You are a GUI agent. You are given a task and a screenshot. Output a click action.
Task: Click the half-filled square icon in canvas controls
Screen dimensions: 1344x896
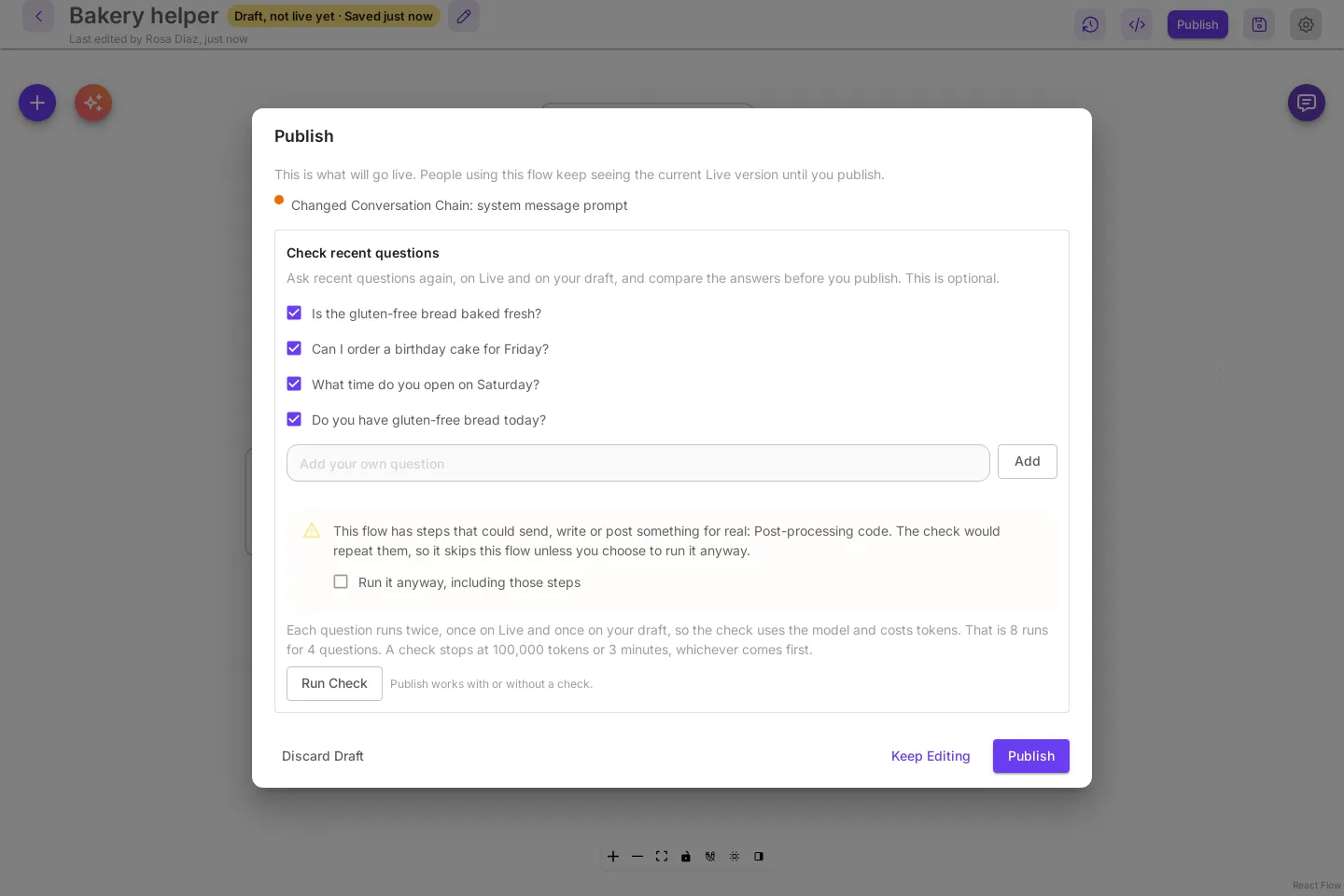click(759, 856)
